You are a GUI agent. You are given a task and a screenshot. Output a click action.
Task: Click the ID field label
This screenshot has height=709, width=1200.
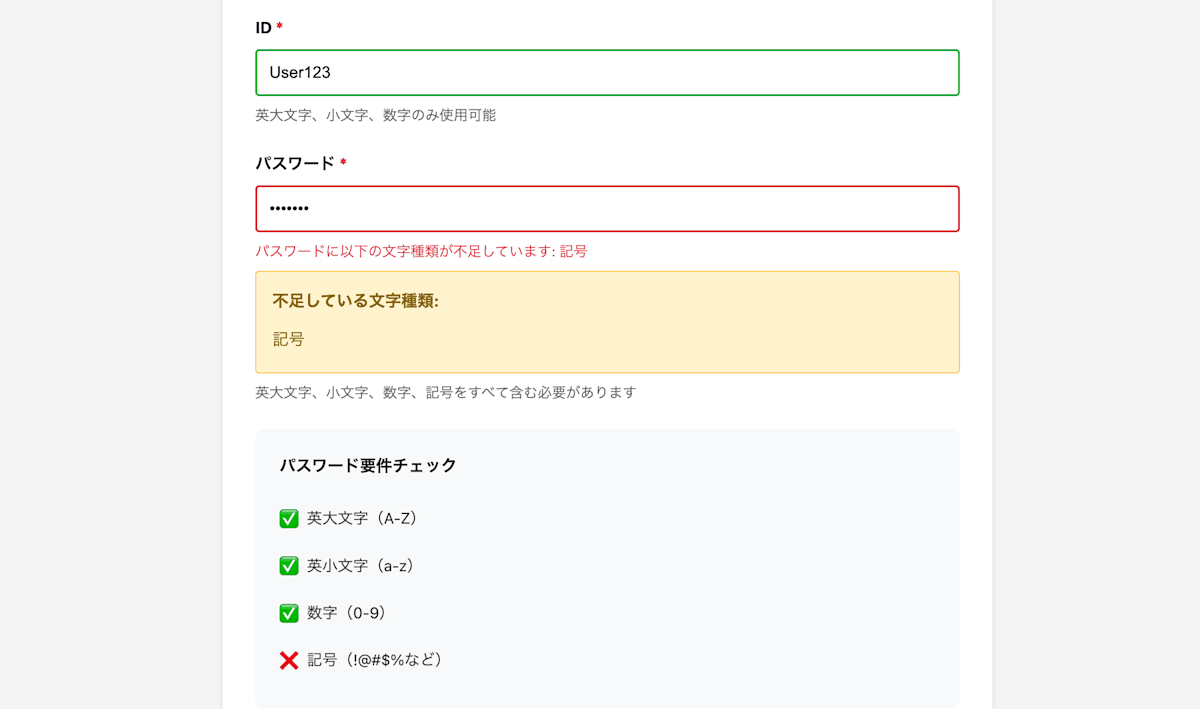point(266,28)
